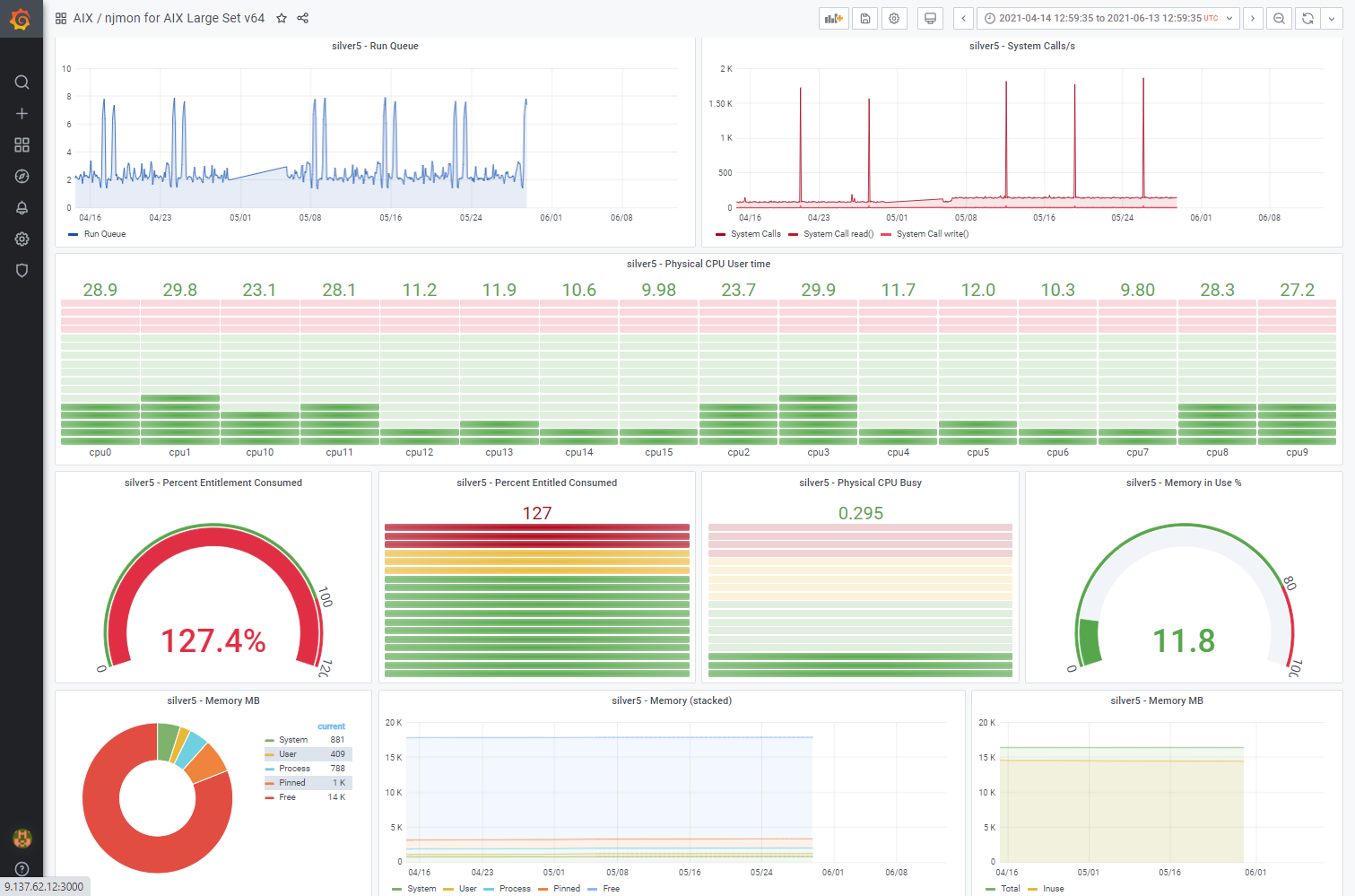Screen dimensions: 1355x896
Task: Toggle System series in Memory (stacked) legend
Action: (421, 889)
